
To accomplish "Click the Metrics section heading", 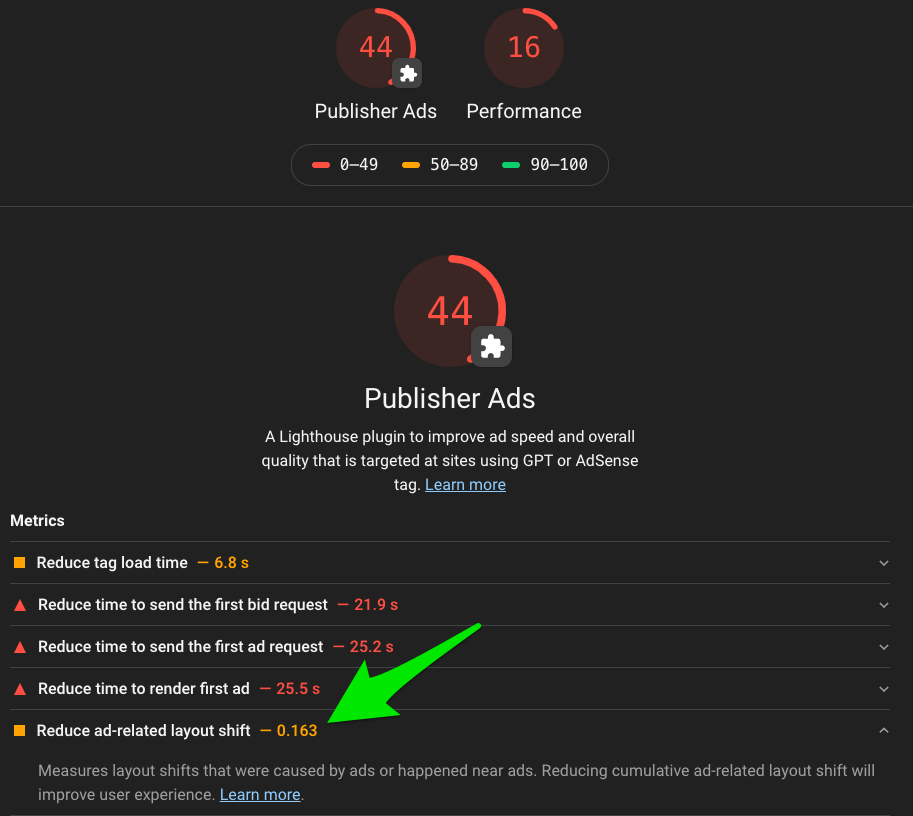I will click(37, 521).
